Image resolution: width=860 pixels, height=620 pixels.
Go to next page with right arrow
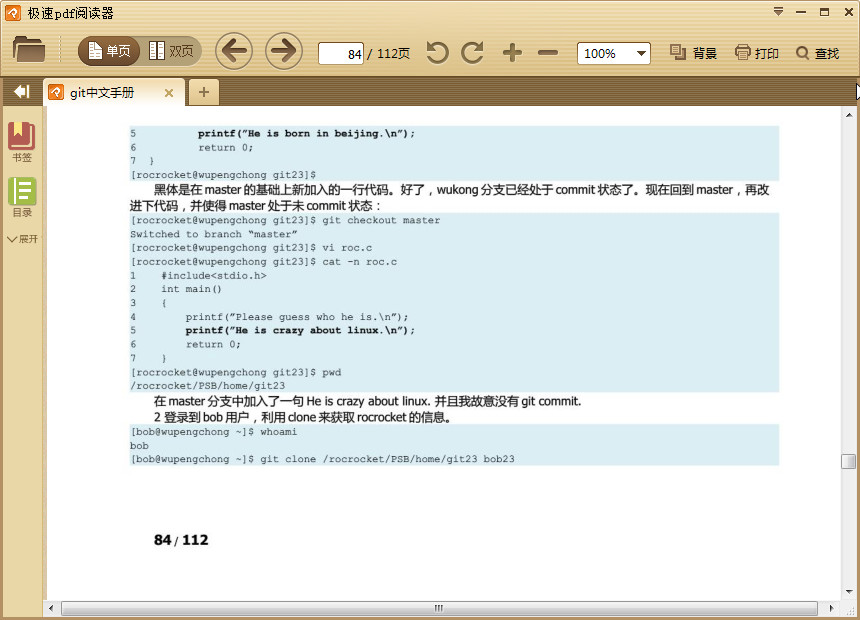(284, 51)
